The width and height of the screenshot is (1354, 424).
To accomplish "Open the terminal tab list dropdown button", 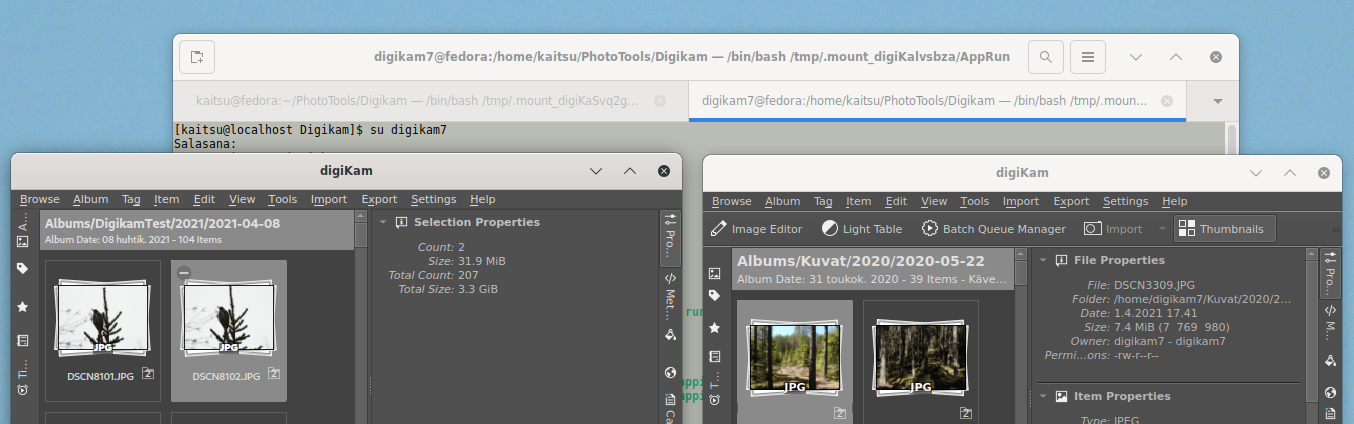I will [1217, 101].
